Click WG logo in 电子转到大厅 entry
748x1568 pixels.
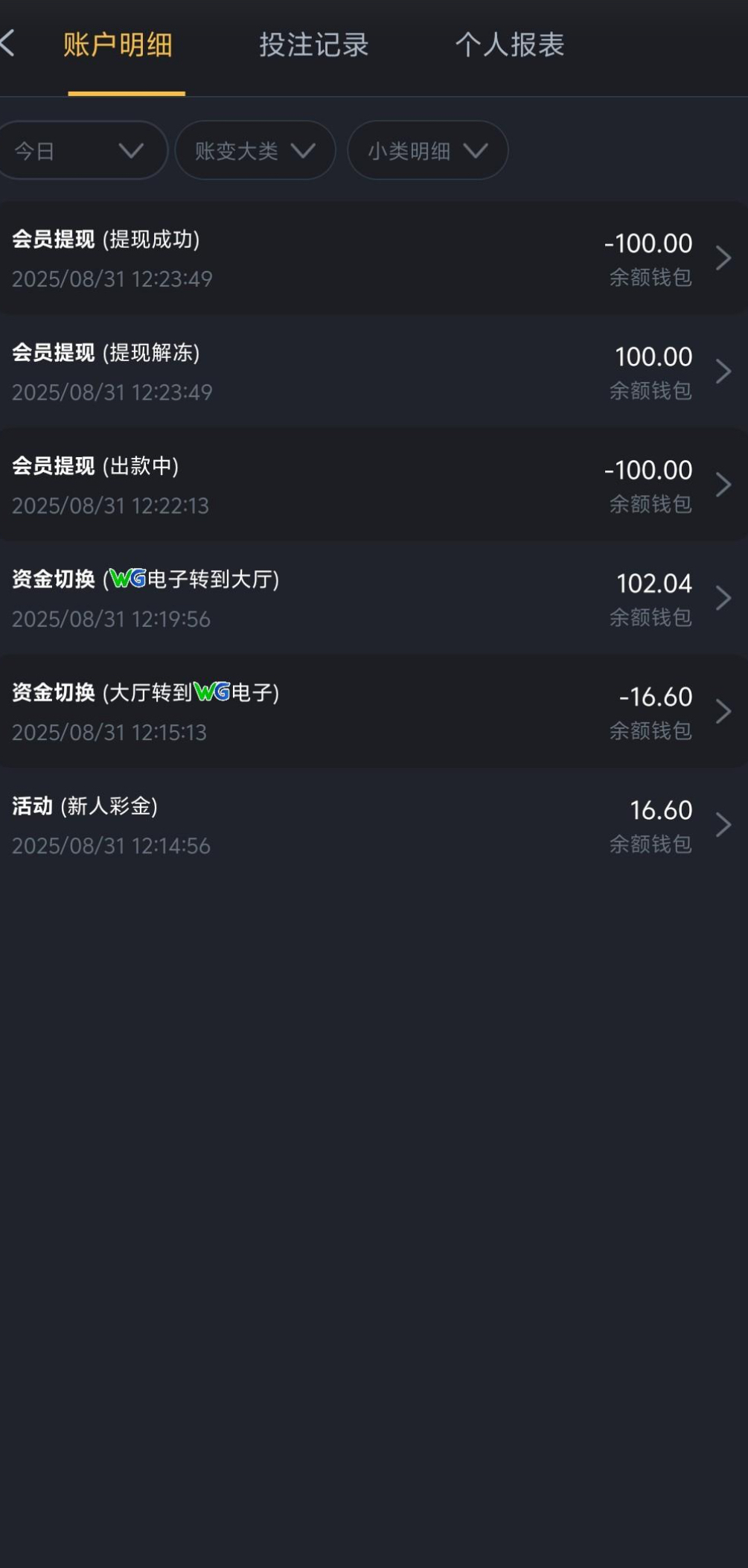pos(128,579)
